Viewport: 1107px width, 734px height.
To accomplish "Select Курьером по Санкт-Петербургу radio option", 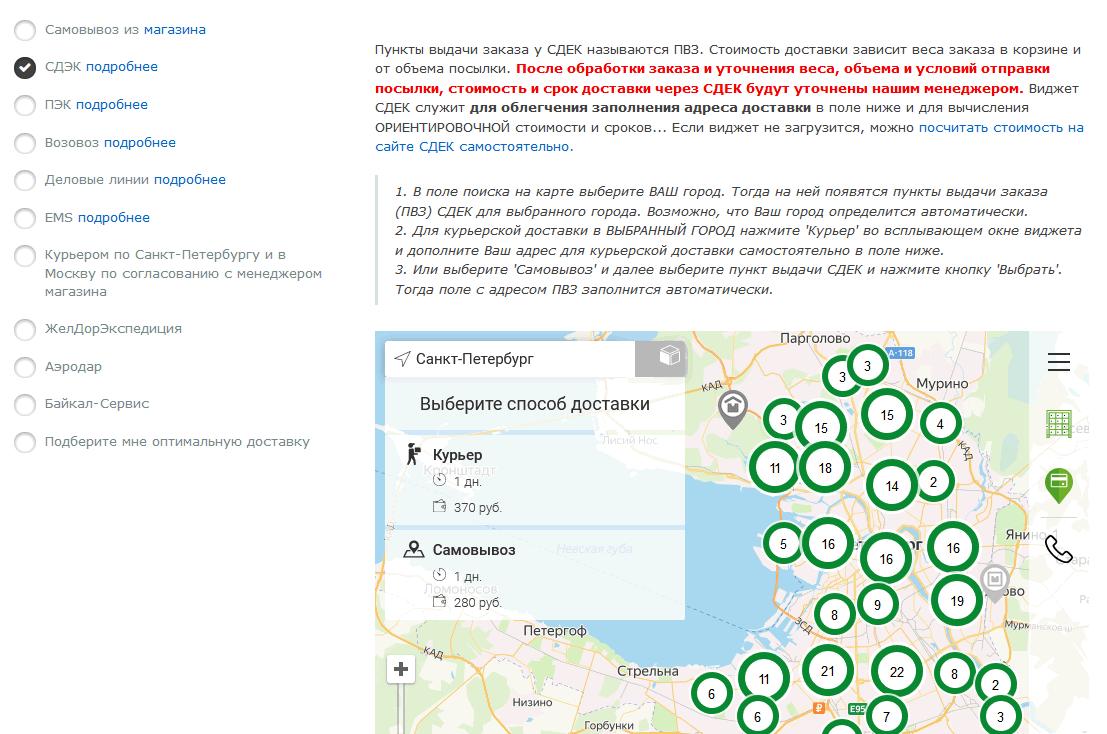I will pos(25,255).
